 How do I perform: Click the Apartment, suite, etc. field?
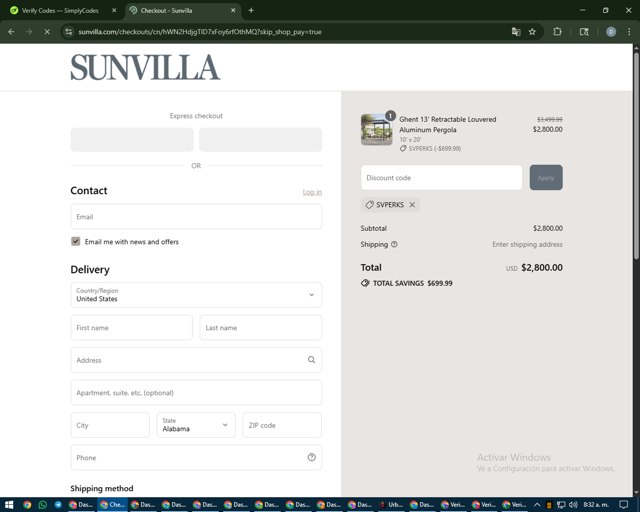(x=196, y=392)
